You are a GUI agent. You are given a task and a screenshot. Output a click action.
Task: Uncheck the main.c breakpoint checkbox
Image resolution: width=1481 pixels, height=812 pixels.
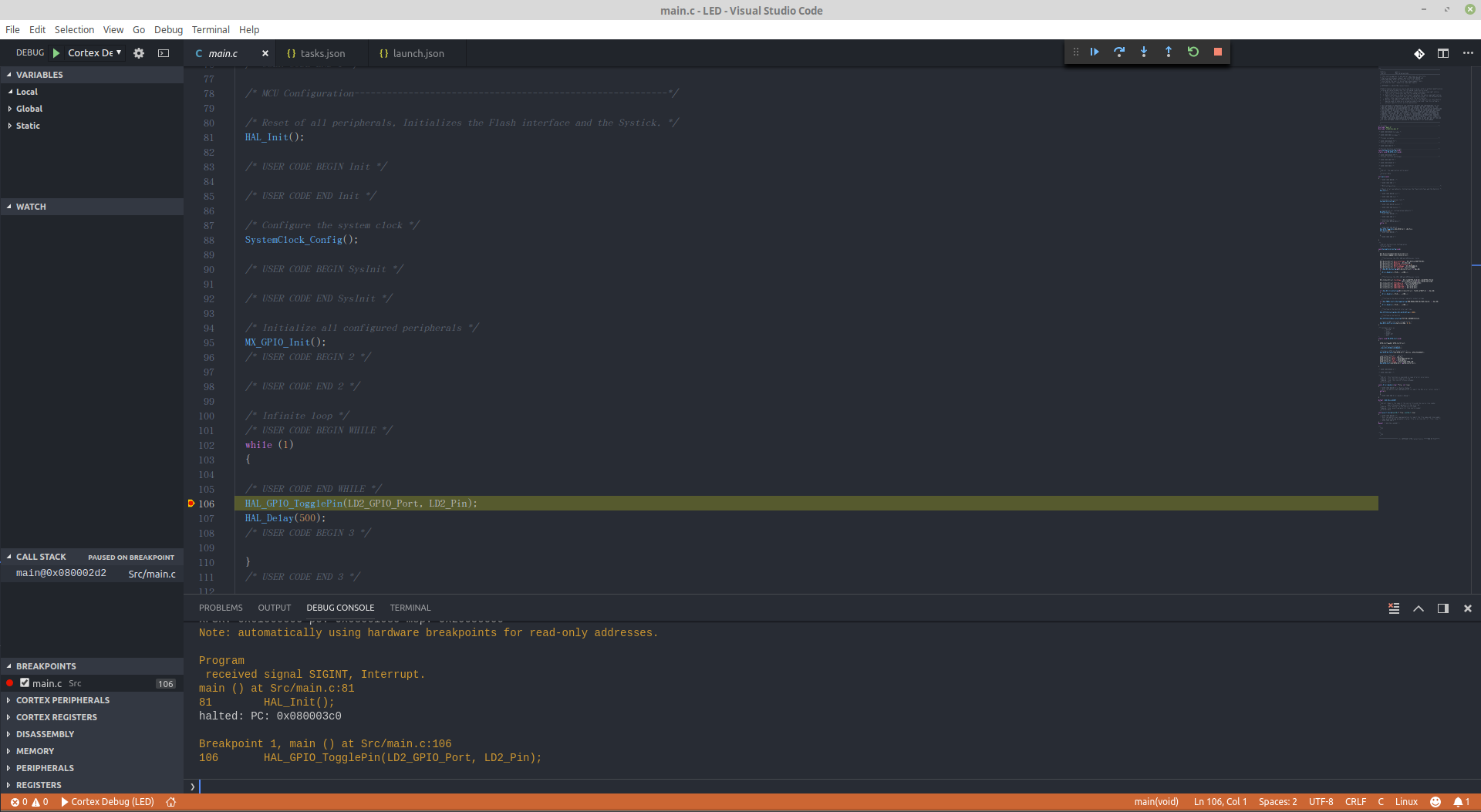tap(25, 683)
